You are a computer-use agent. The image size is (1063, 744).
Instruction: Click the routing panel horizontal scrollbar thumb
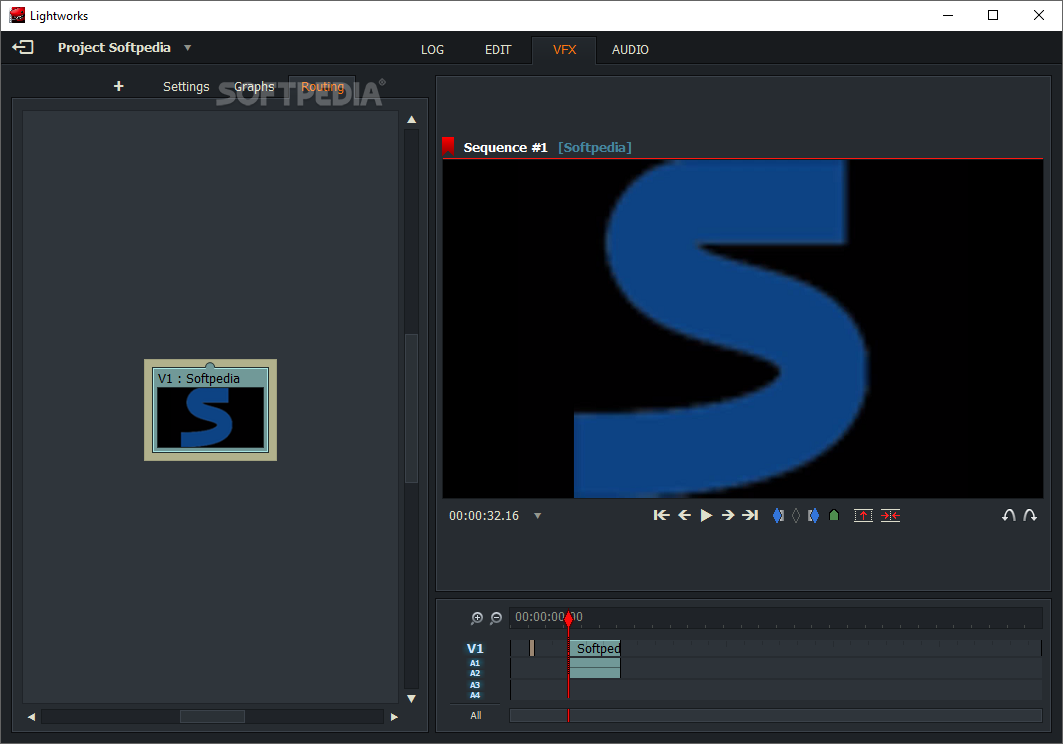click(212, 717)
